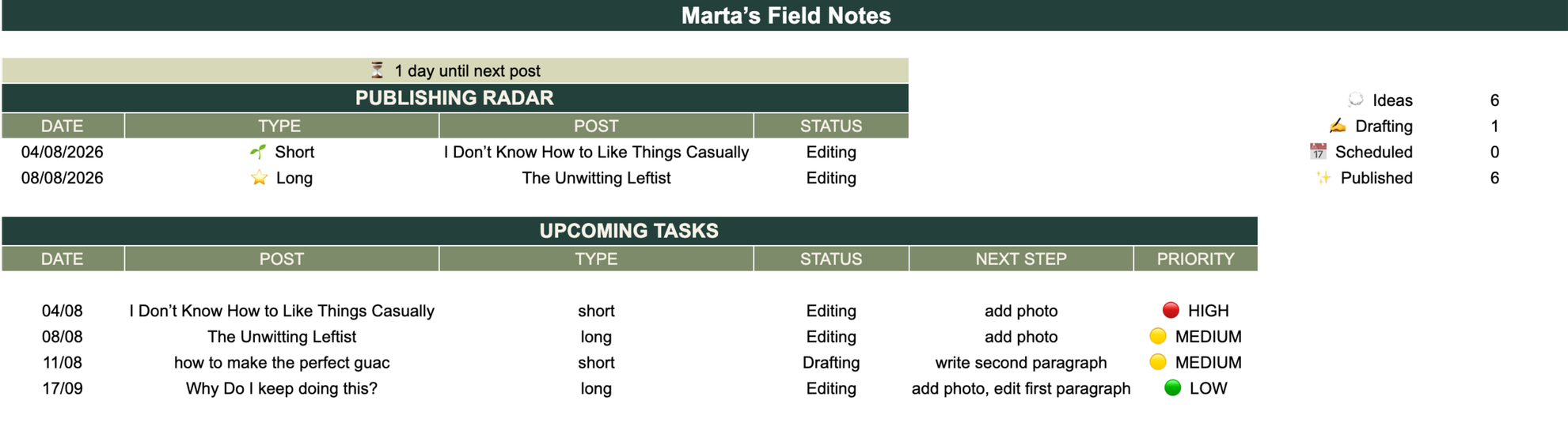
Task: Select the 'write second paragraph' next step cell
Action: point(1021,362)
